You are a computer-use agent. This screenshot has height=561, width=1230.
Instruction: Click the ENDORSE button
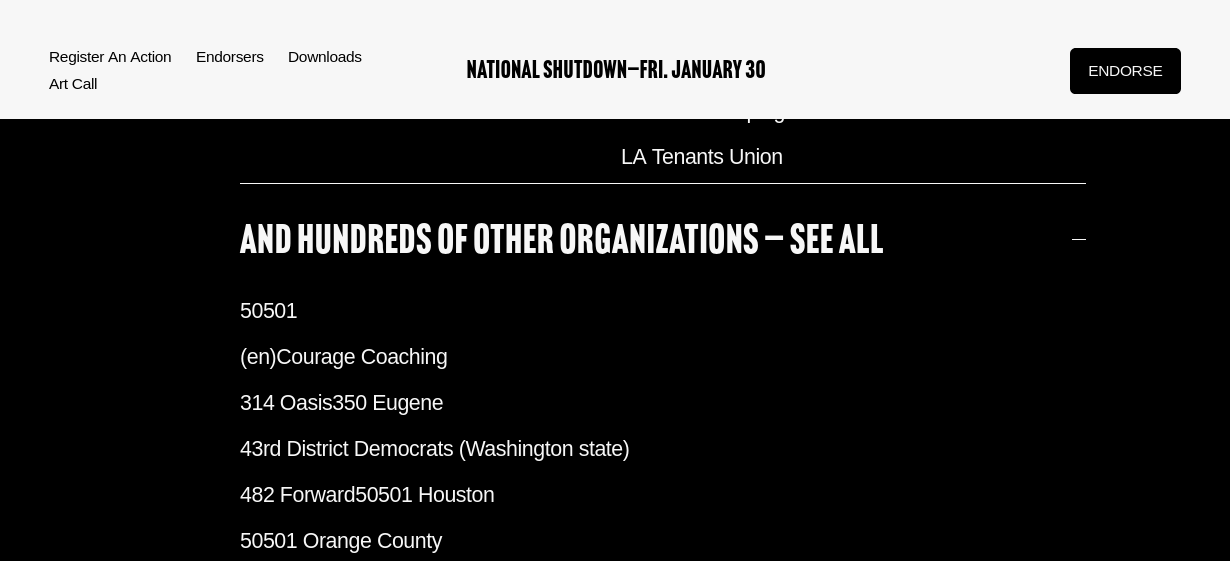tap(1124, 71)
